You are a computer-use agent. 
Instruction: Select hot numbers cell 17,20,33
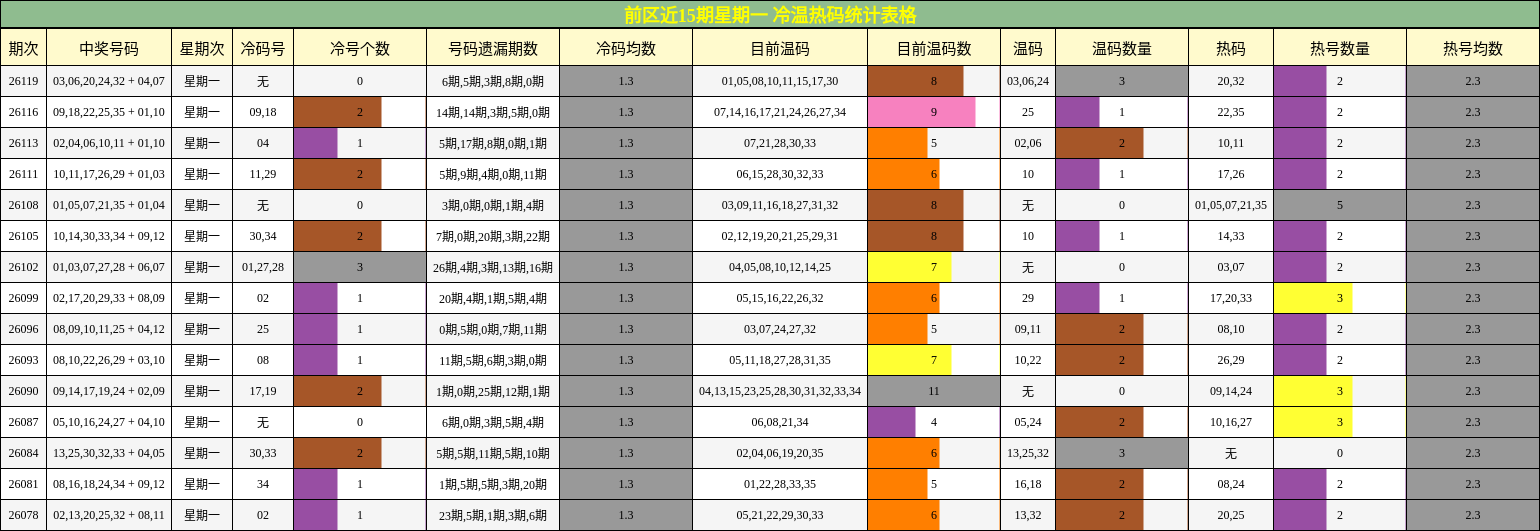point(1231,298)
